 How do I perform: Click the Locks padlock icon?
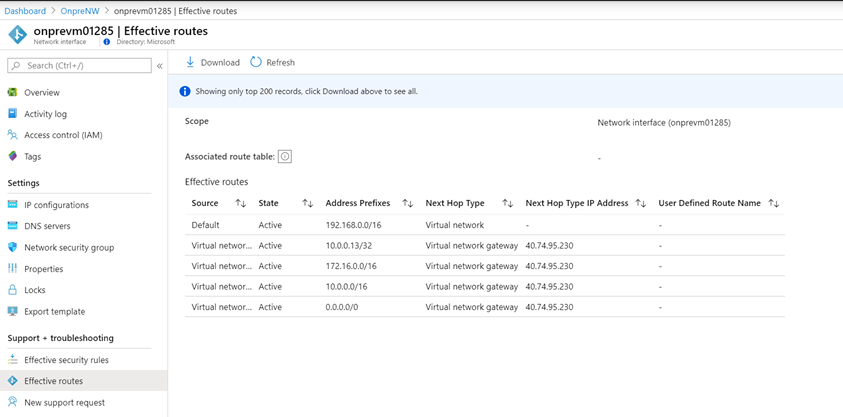click(x=13, y=290)
